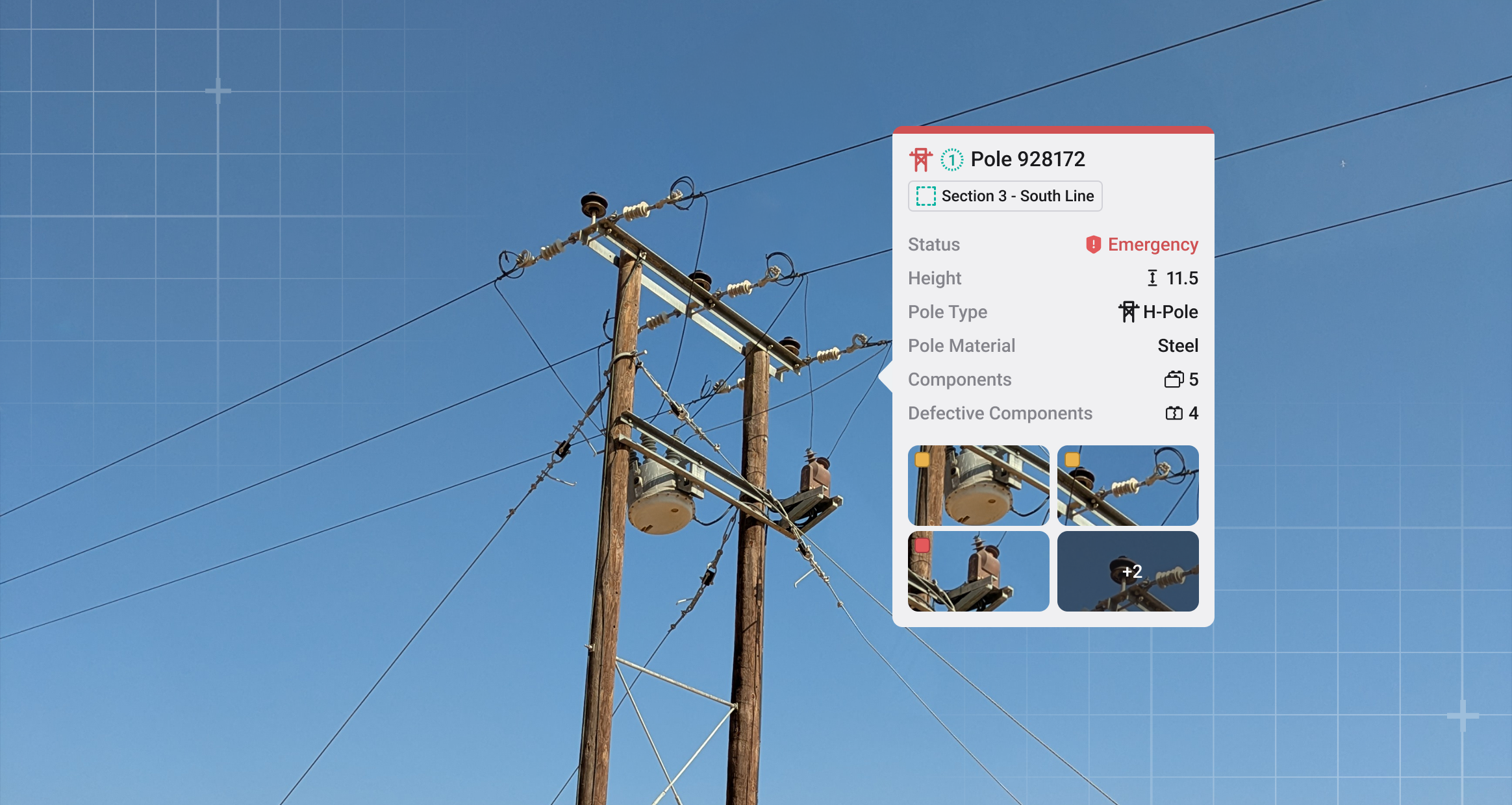Click the Status label
This screenshot has height=805, width=1512.
934,245
